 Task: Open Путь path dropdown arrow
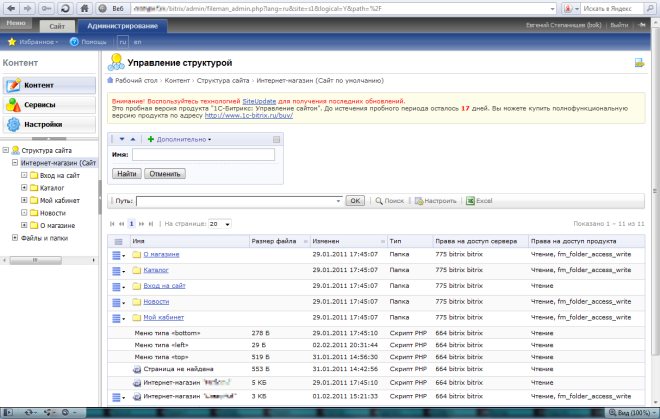click(x=338, y=201)
